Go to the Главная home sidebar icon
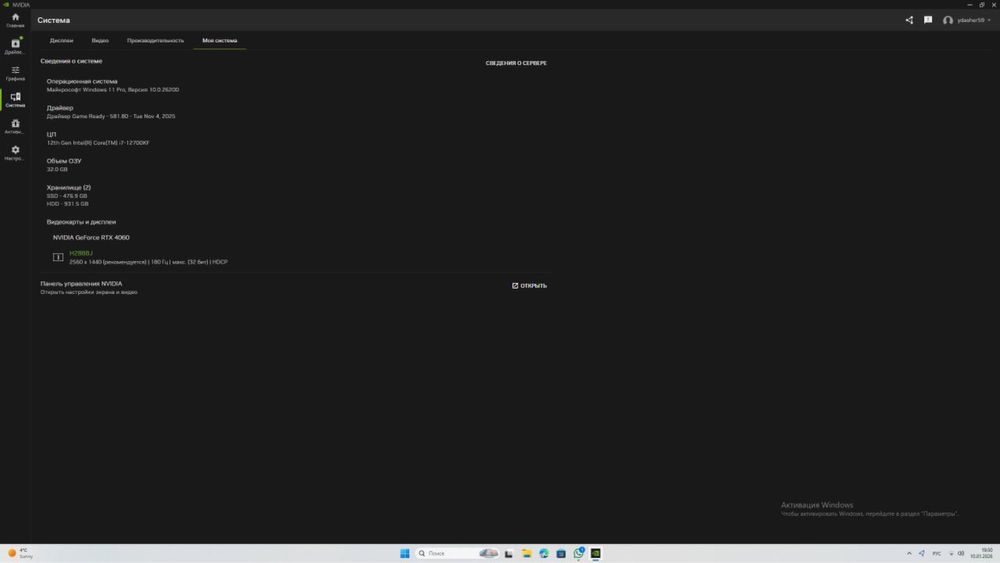The image size is (1000, 563). pos(15,20)
